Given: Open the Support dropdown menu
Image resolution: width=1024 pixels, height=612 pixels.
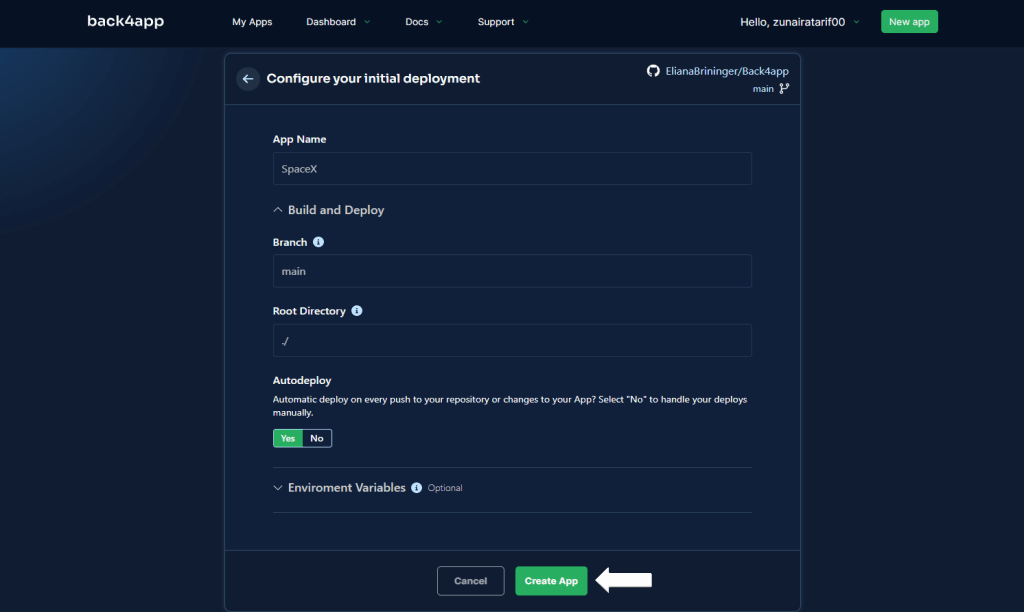Looking at the screenshot, I should (503, 22).
